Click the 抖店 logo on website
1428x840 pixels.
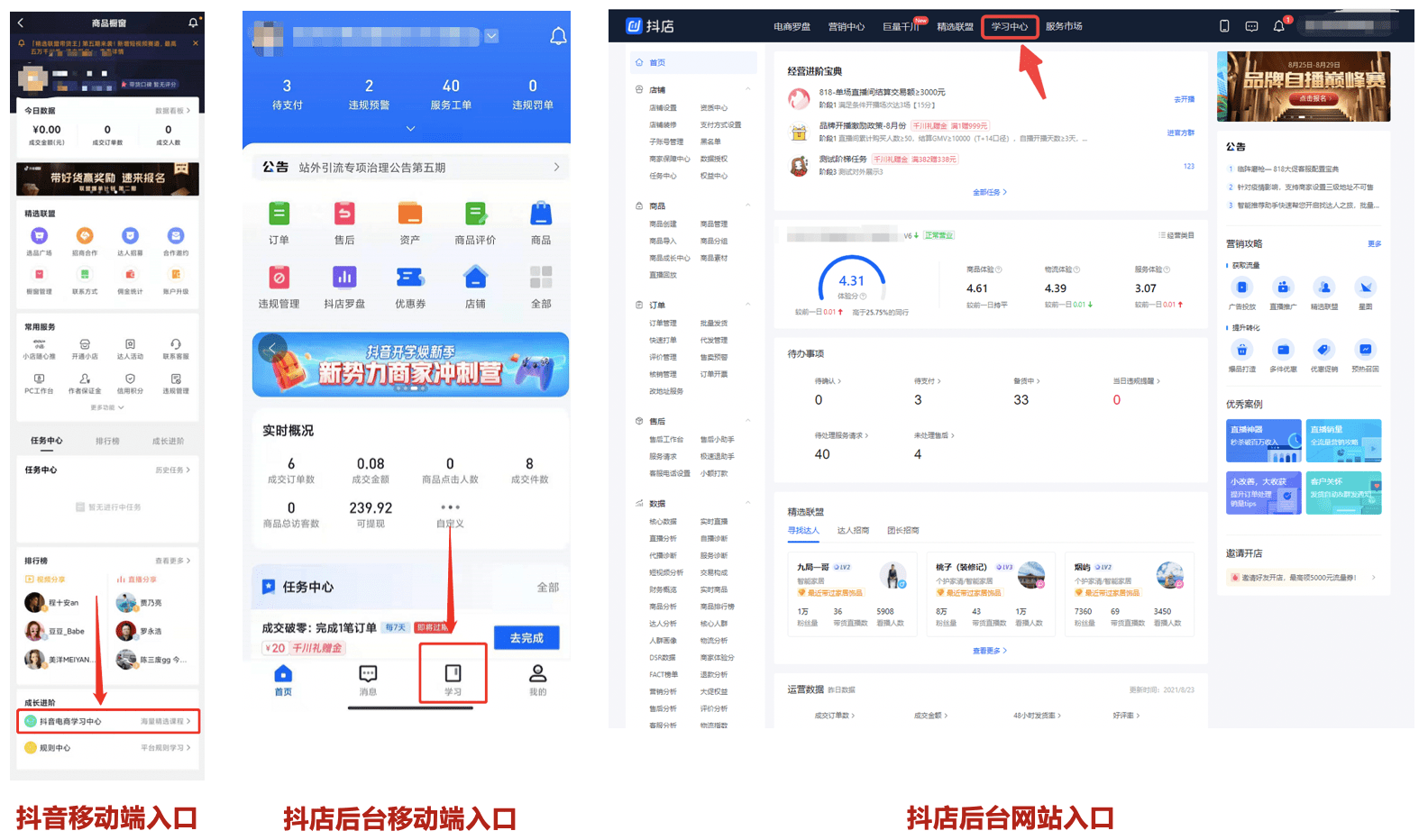point(650,26)
